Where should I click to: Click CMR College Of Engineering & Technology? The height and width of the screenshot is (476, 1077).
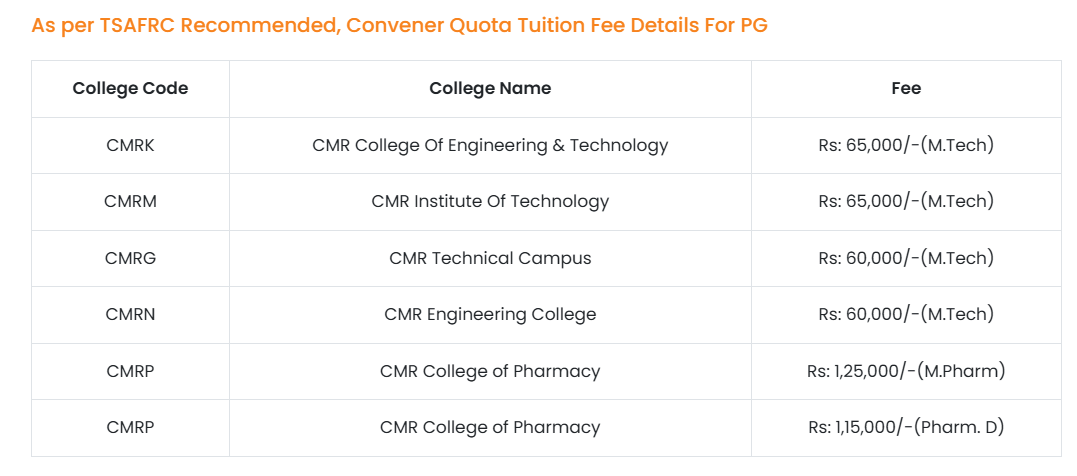pos(490,145)
